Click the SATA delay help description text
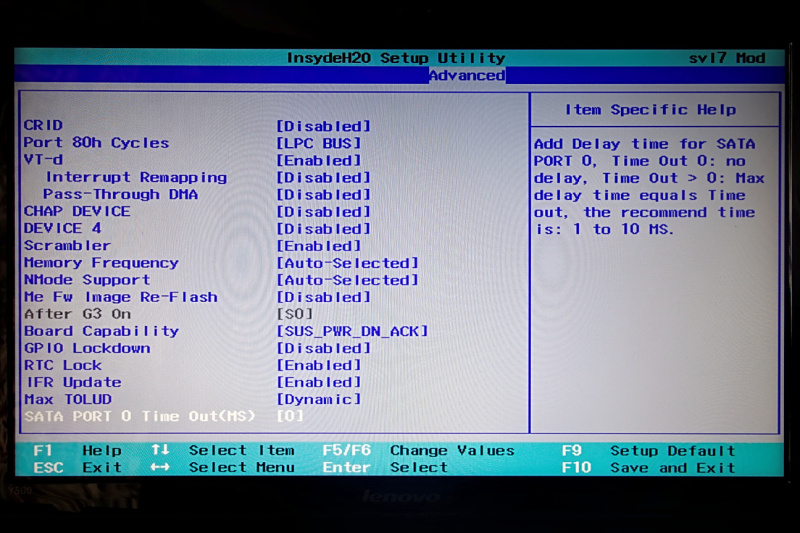The image size is (800, 533). coord(649,187)
